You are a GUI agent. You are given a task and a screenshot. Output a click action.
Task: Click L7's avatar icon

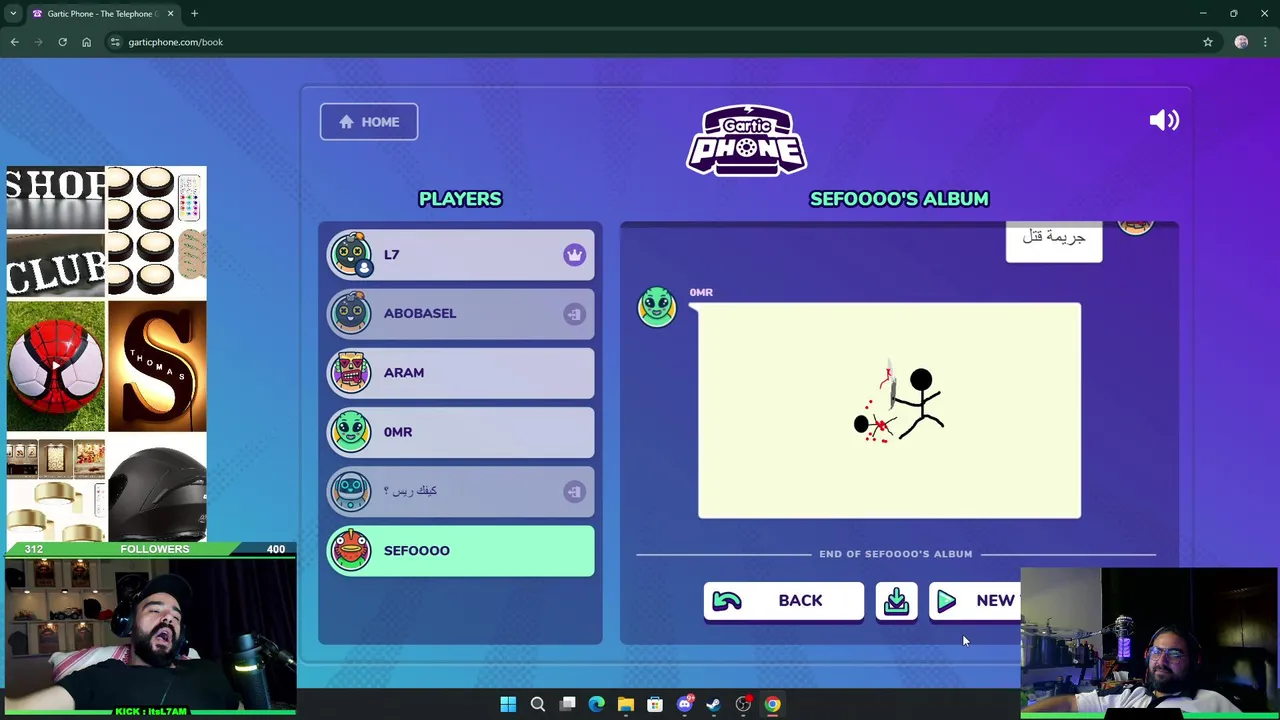[x=351, y=254]
